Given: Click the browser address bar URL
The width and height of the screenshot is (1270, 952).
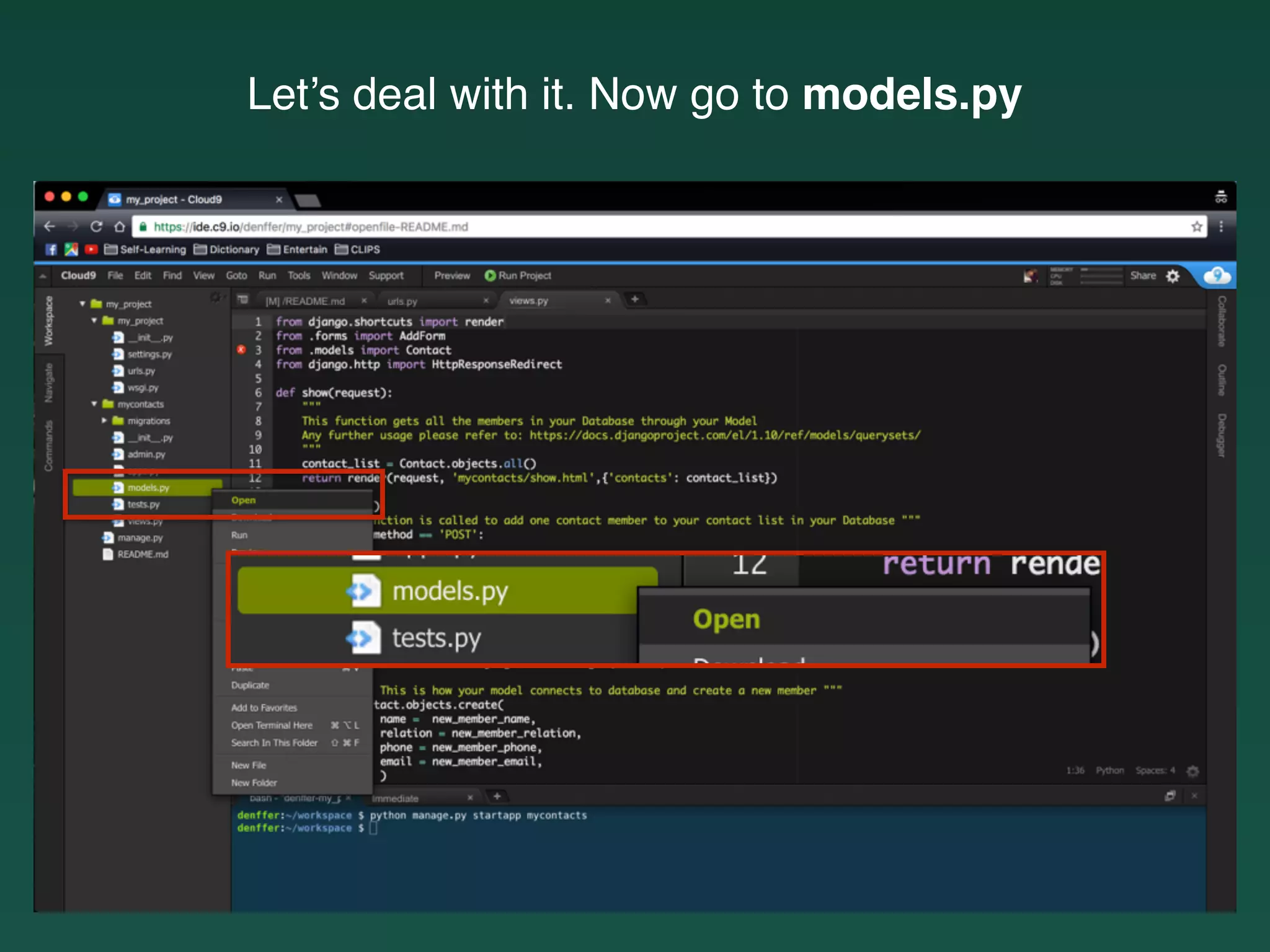Looking at the screenshot, I should coord(310,227).
